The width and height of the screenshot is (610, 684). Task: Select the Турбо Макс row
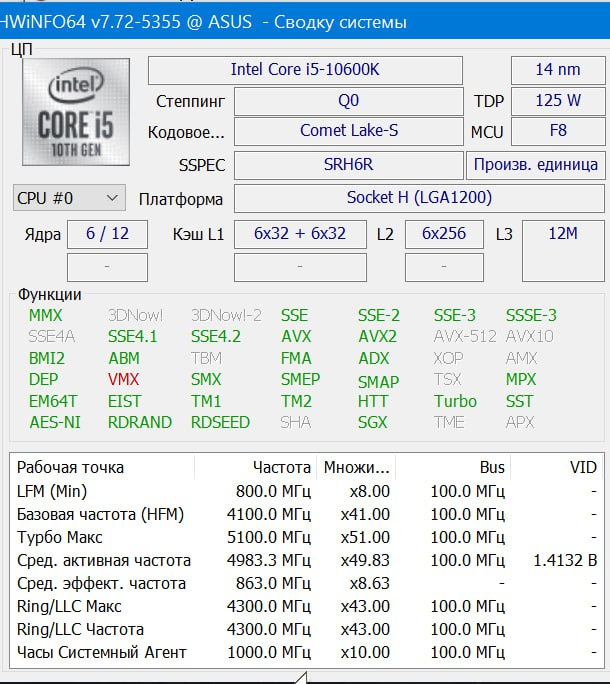307,537
